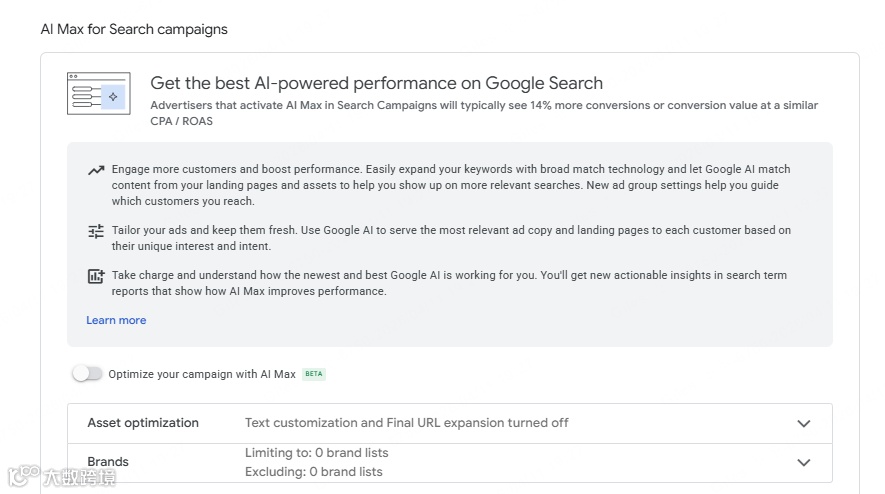This screenshot has height=494, width=885.
Task: Enable Optimize your campaign with AI Max
Action: click(87, 374)
